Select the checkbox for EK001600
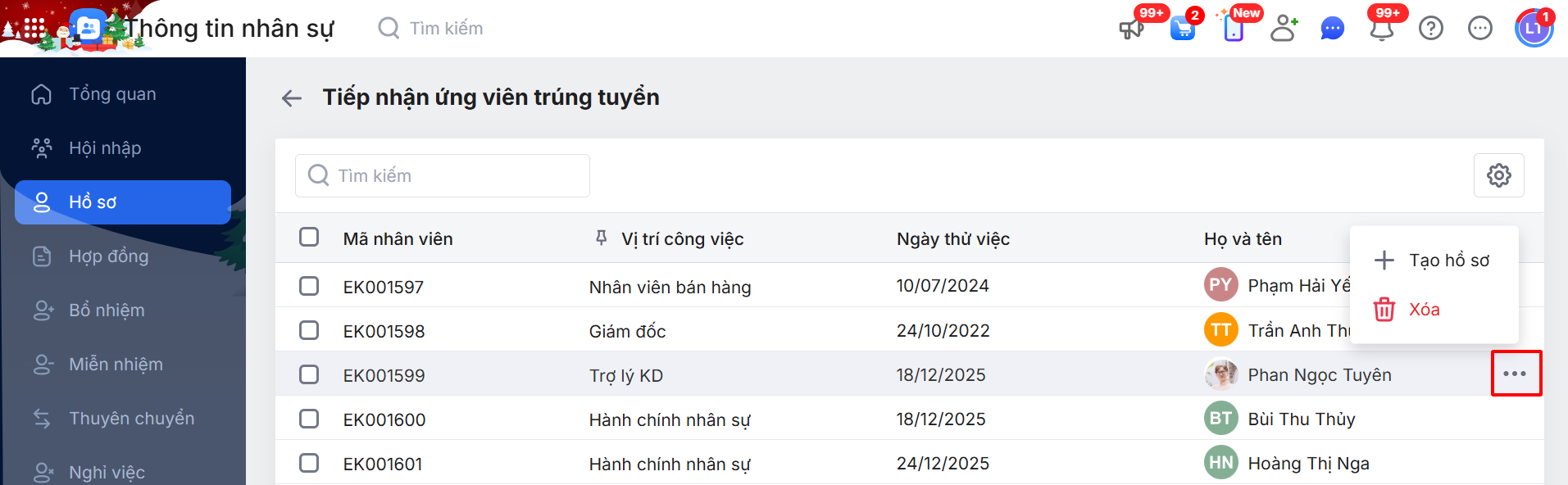The image size is (1568, 485). 309,419
